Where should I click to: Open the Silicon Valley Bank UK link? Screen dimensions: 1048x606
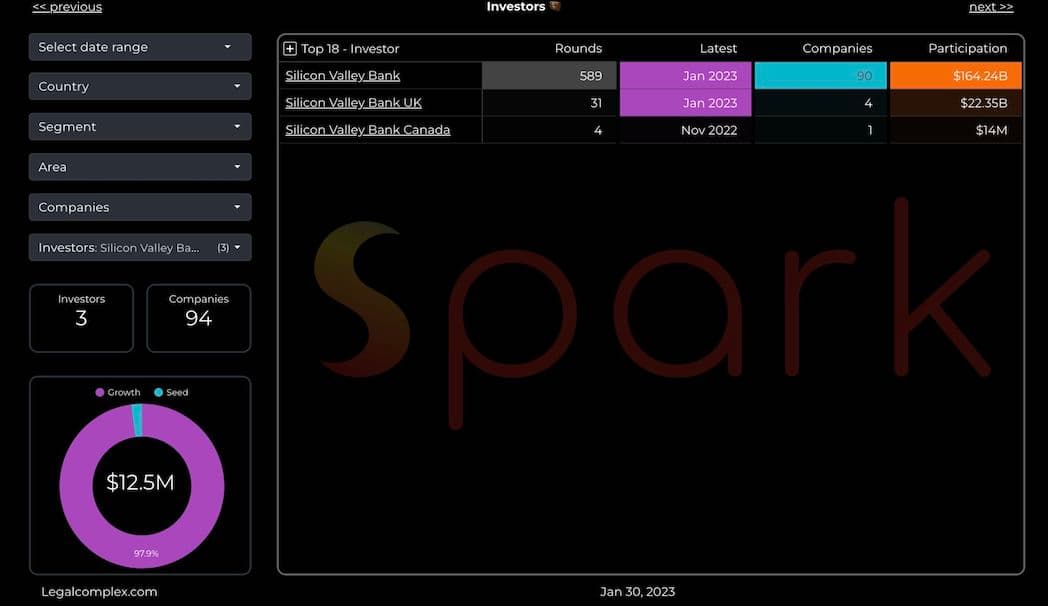click(x=354, y=103)
